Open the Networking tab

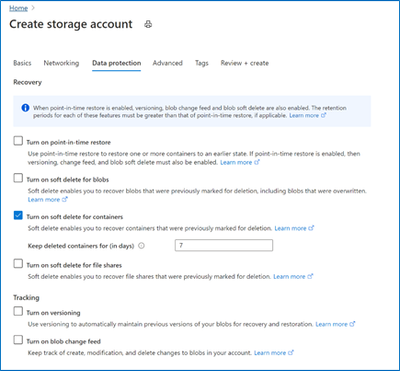tap(61, 63)
